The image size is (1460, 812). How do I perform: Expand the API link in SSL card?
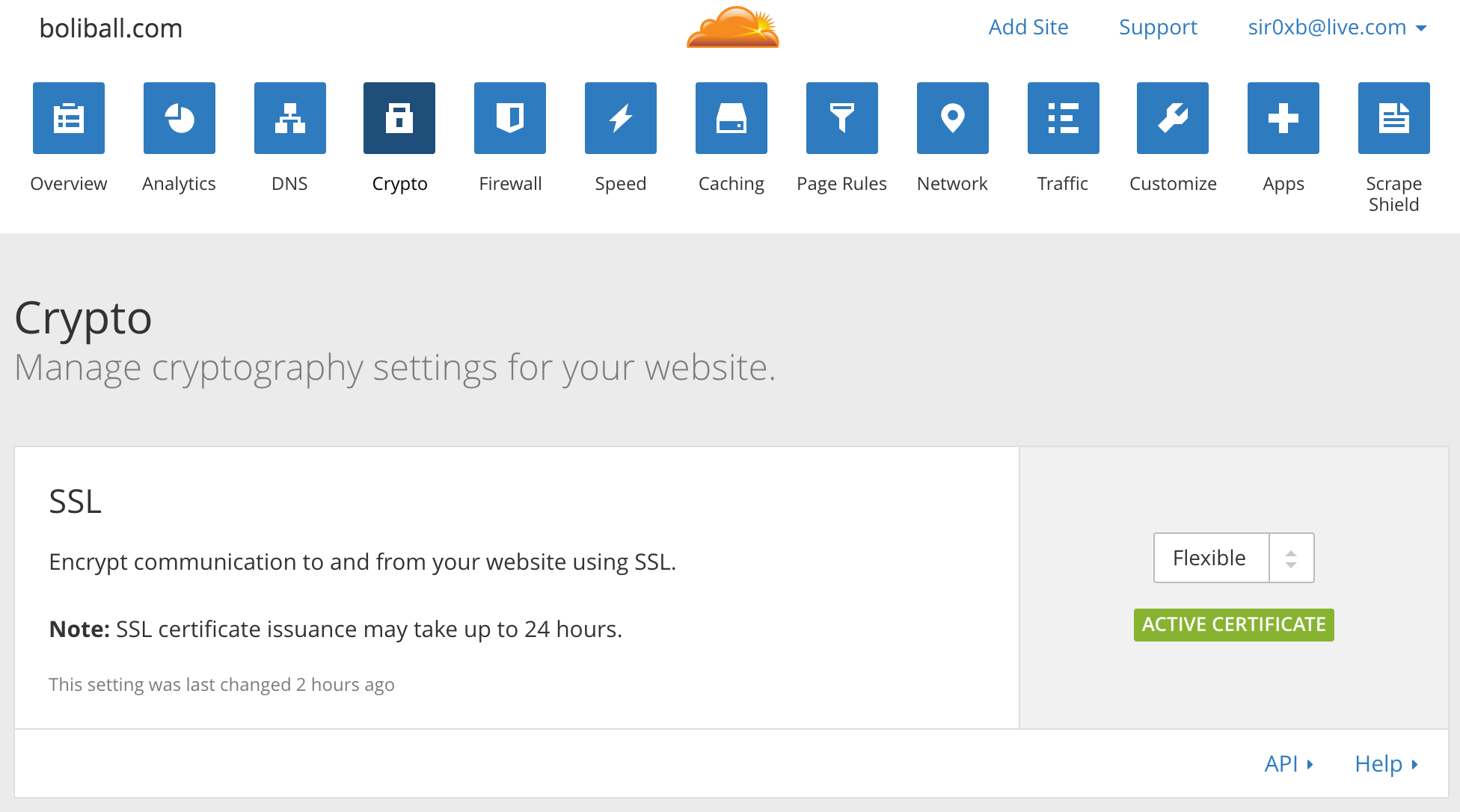coord(1289,764)
